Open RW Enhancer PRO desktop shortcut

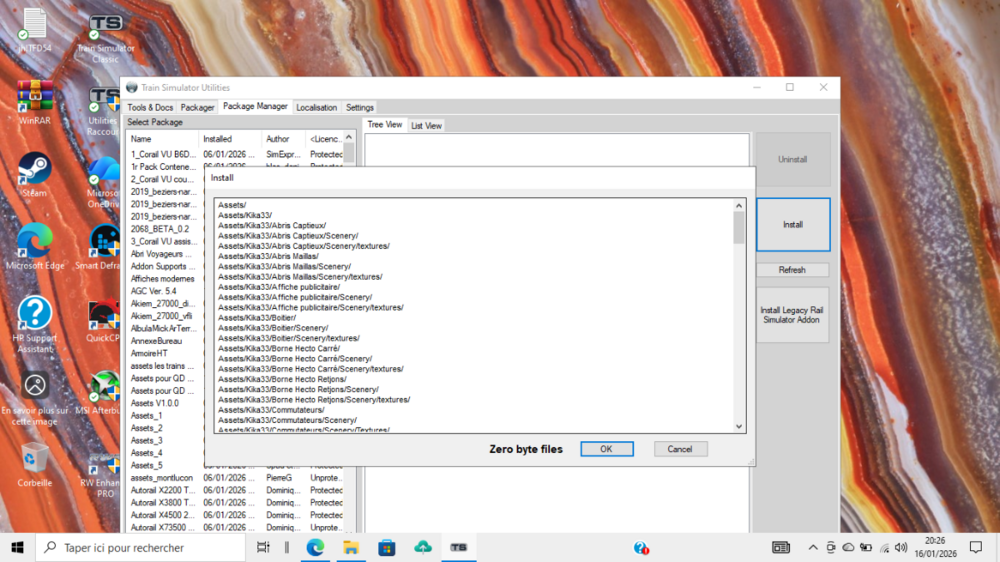(101, 475)
